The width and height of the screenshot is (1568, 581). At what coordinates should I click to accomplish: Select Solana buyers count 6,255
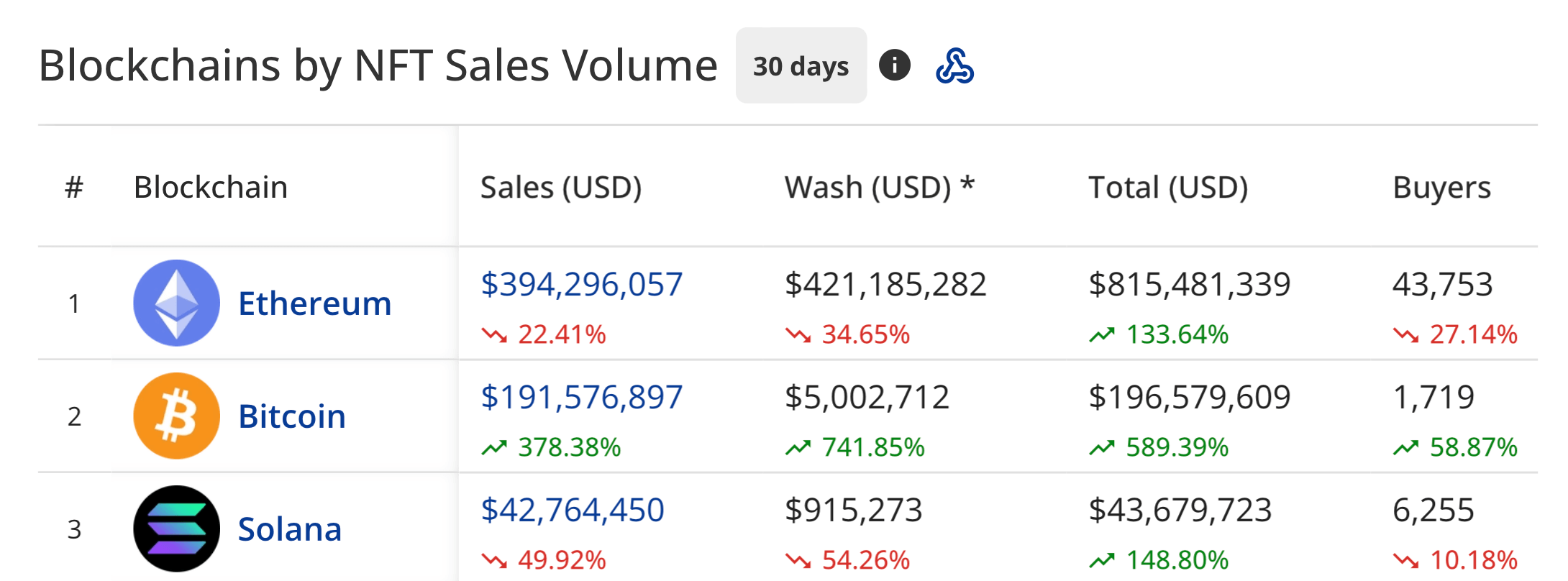1433,510
